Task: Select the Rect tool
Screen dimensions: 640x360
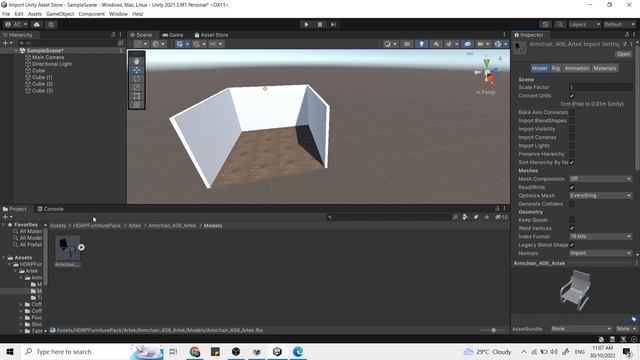Action: point(137,96)
